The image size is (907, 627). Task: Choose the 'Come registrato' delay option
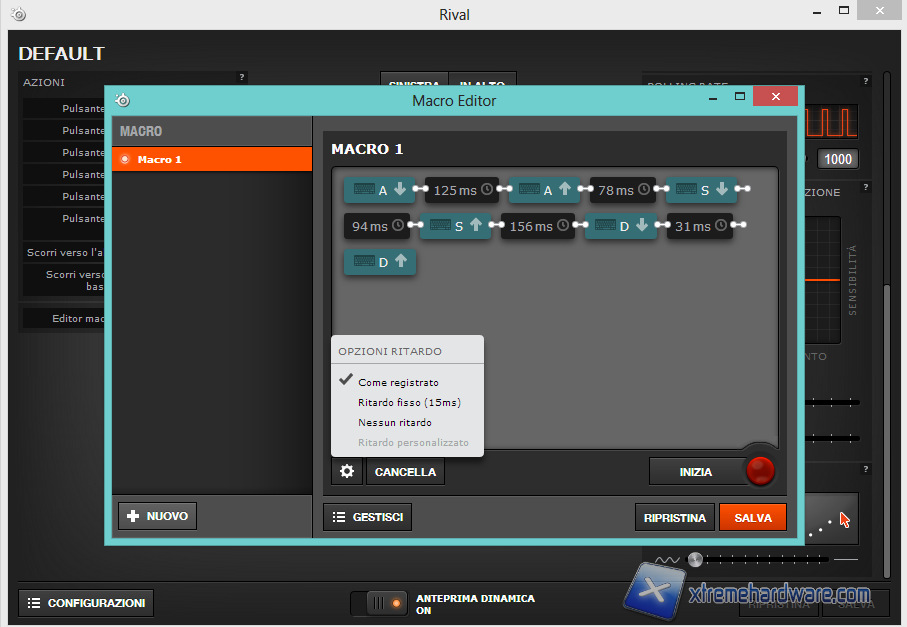[398, 382]
